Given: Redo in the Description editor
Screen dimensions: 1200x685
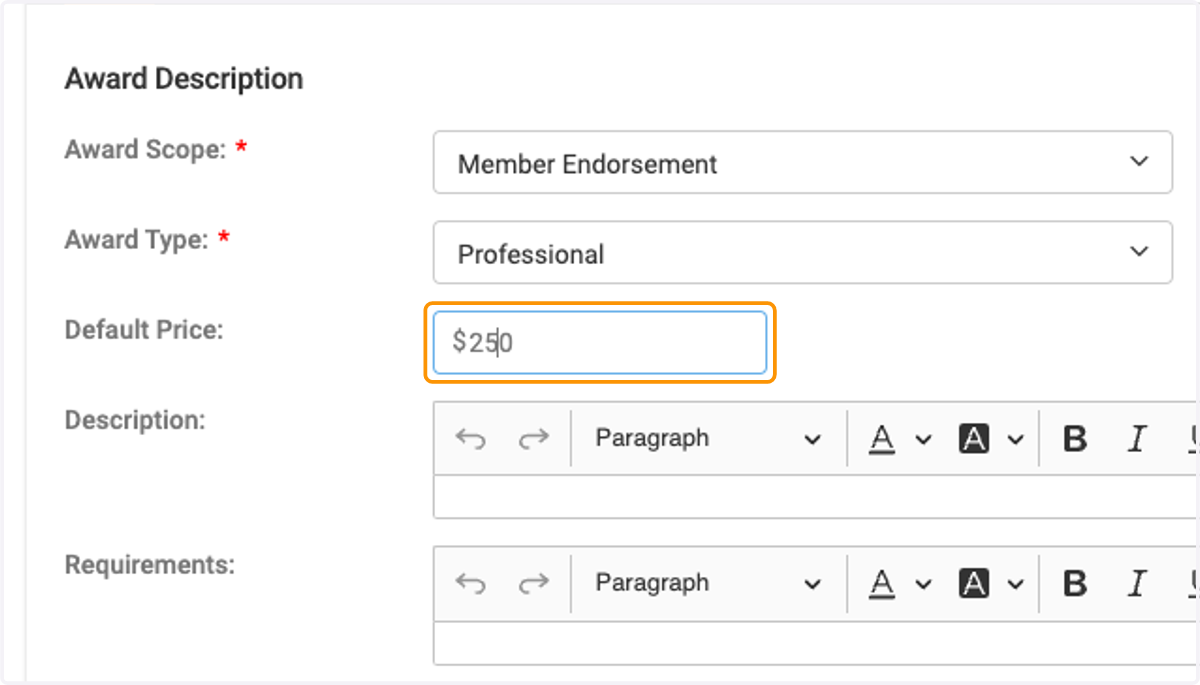Looking at the screenshot, I should [x=534, y=438].
